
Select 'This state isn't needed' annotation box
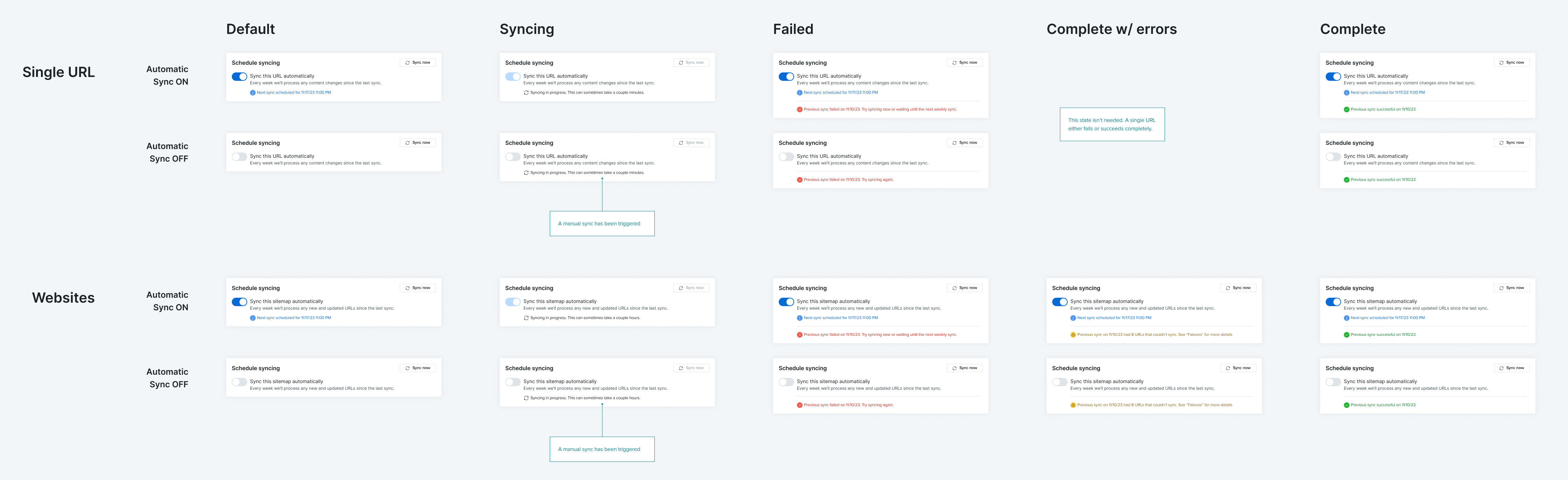click(x=1111, y=124)
